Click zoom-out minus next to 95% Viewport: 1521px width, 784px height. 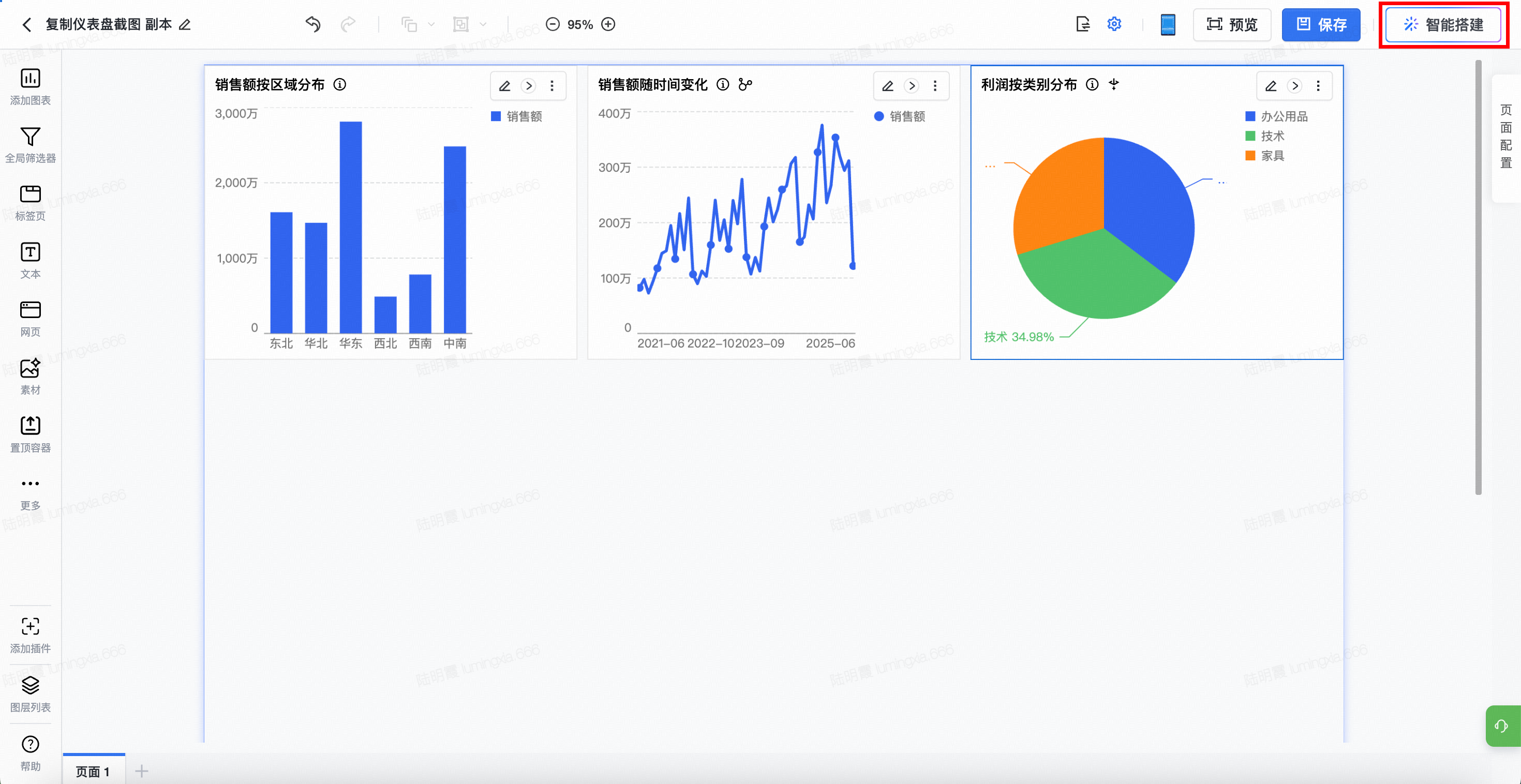[553, 24]
